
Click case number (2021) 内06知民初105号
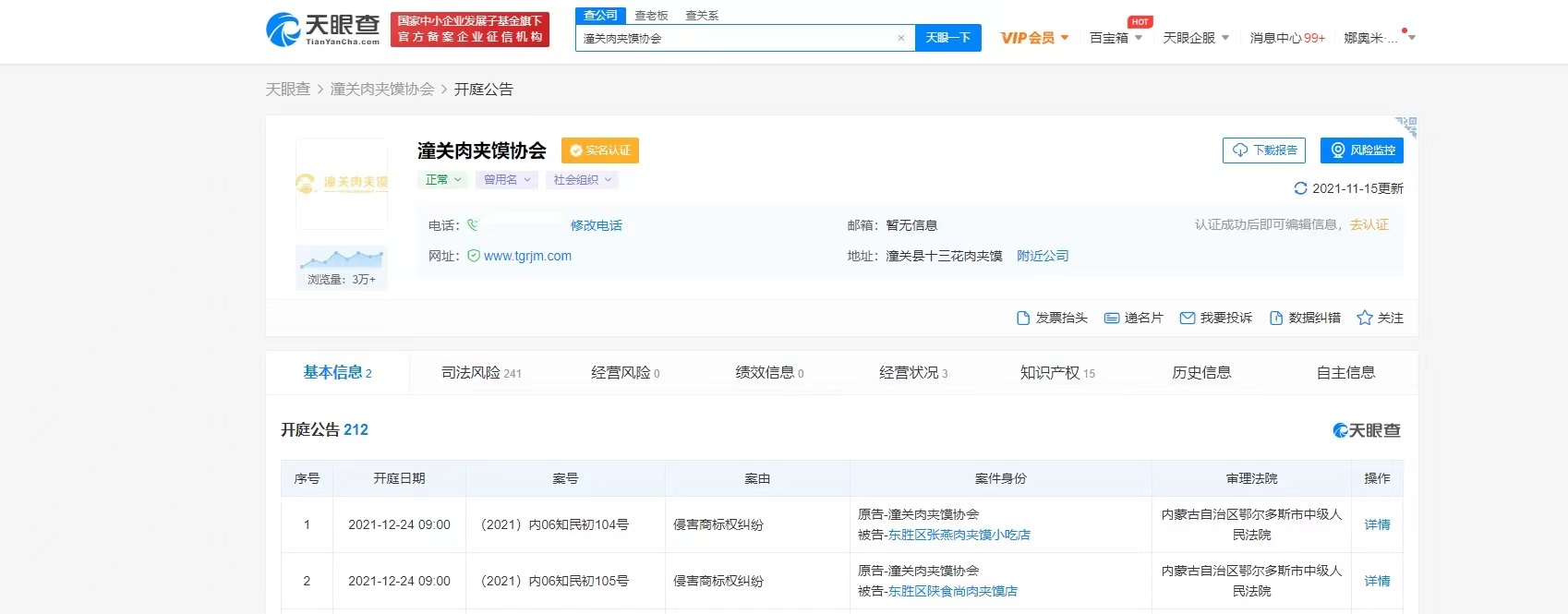click(x=555, y=581)
